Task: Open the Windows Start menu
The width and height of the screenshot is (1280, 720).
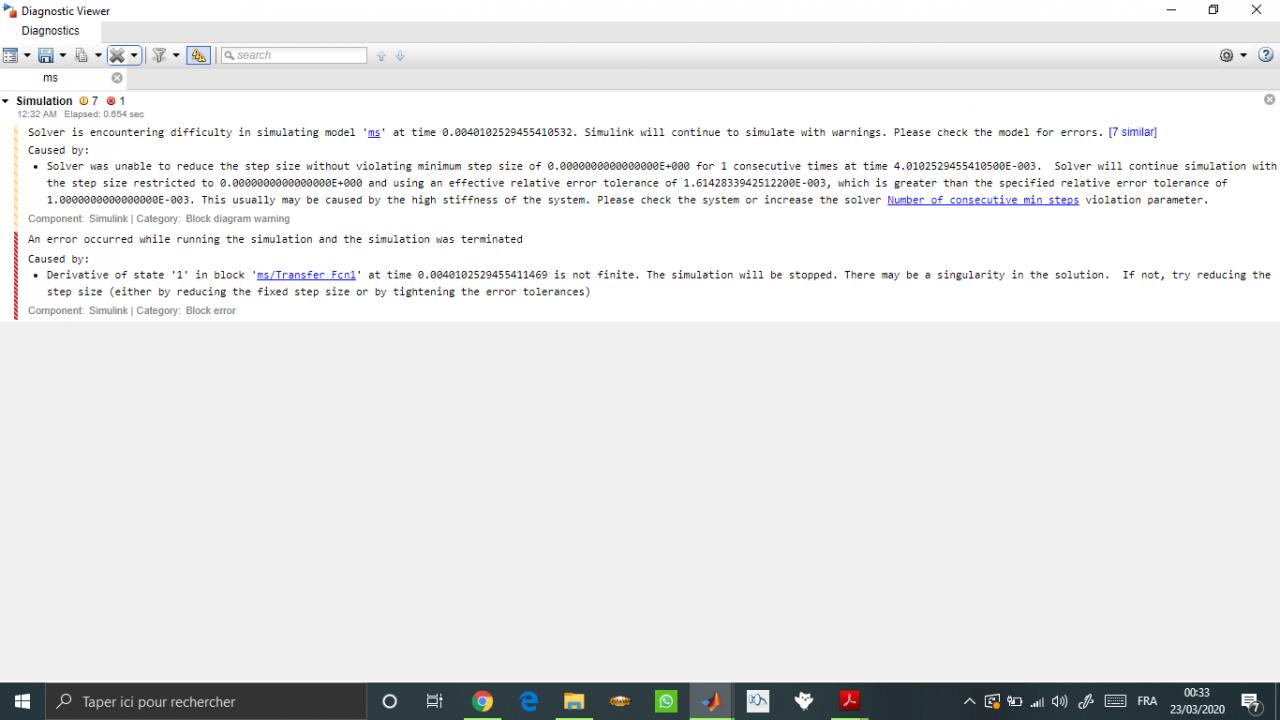Action: (x=22, y=701)
